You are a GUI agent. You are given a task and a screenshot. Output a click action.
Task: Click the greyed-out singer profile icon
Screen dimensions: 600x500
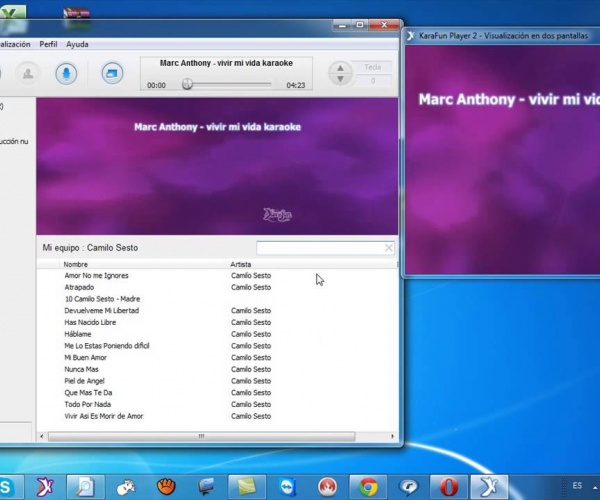pos(28,73)
